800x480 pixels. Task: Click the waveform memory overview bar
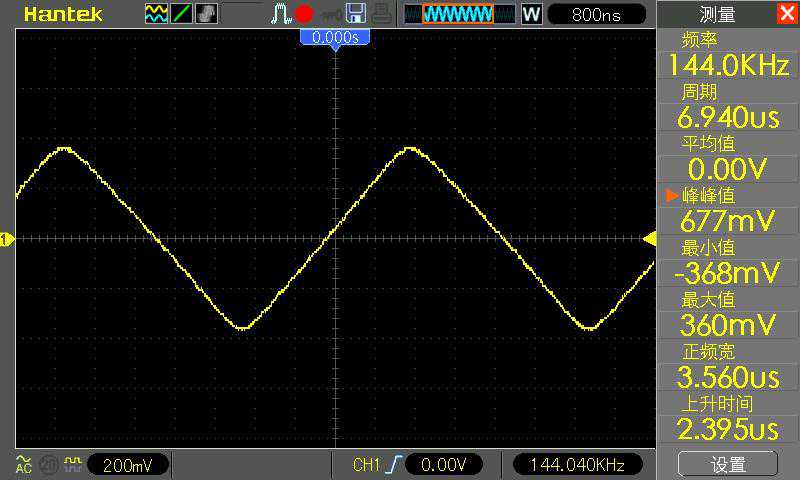pos(458,14)
